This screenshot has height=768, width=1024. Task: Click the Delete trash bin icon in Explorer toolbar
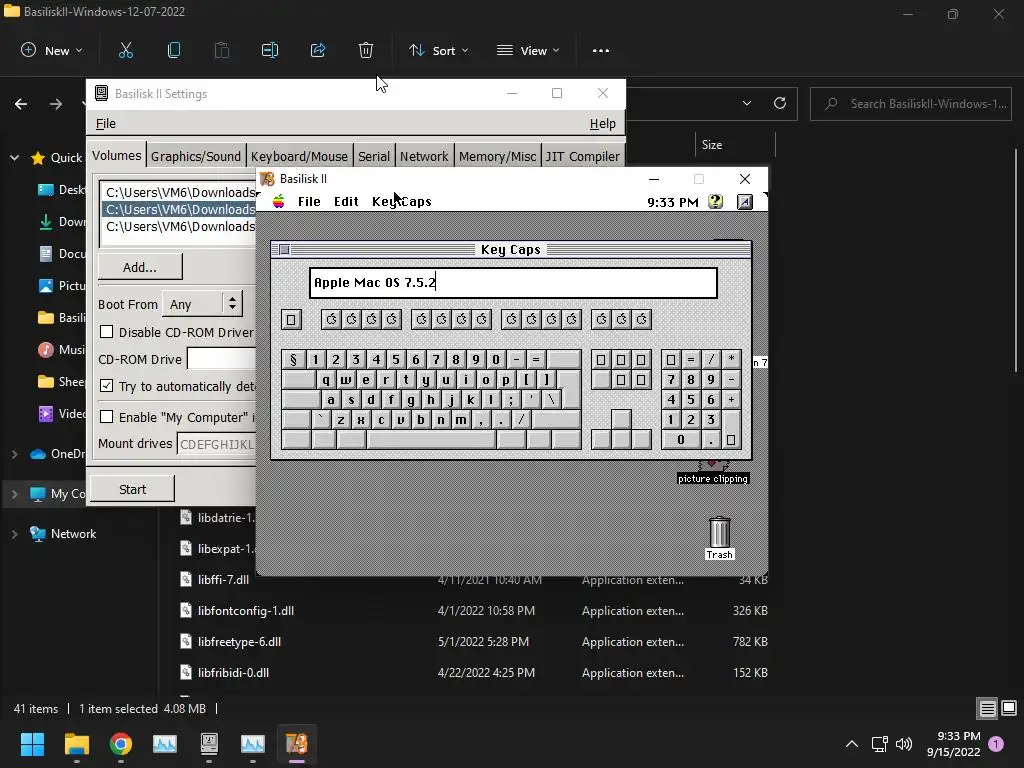pyautogui.click(x=366, y=50)
